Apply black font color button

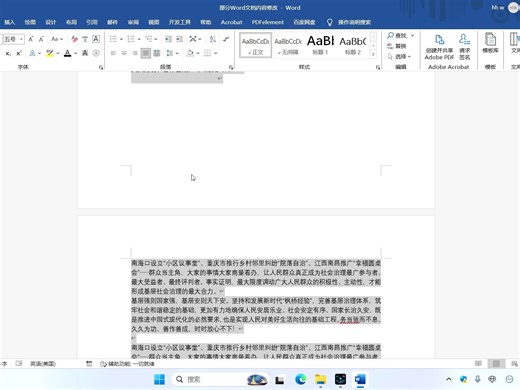tap(68, 53)
